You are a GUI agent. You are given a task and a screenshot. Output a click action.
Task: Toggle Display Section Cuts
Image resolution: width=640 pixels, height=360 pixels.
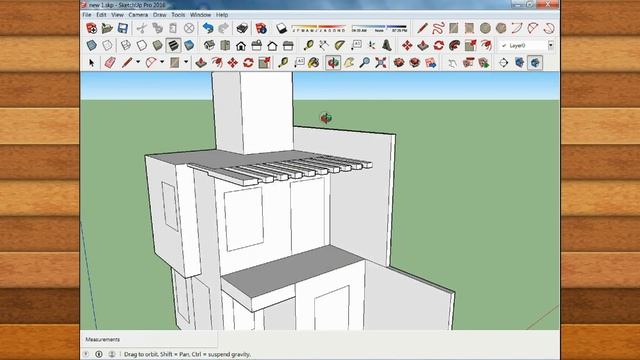535,63
